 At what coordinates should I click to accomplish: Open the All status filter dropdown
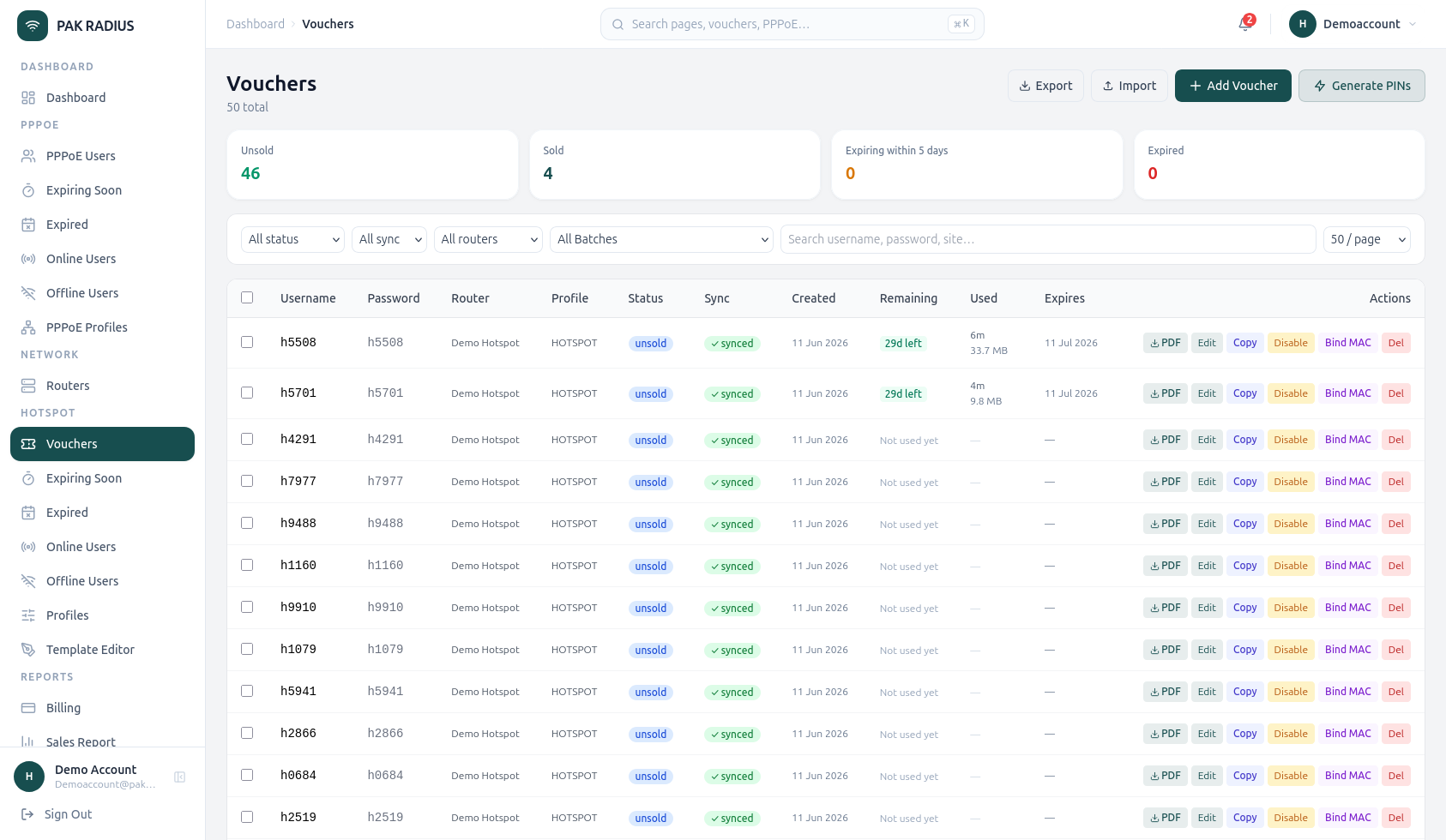[x=292, y=239]
